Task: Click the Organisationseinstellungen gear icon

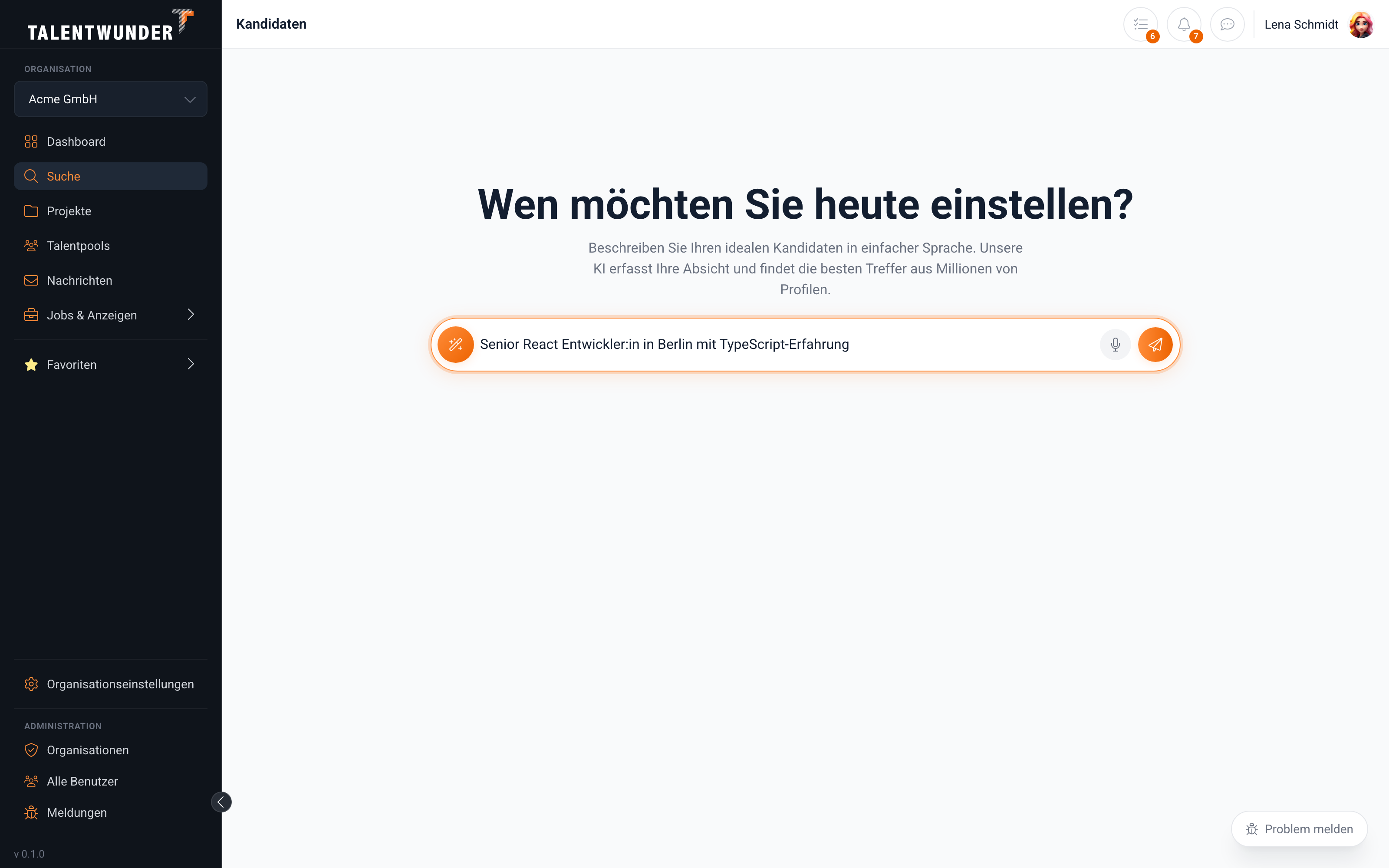Action: [x=31, y=684]
